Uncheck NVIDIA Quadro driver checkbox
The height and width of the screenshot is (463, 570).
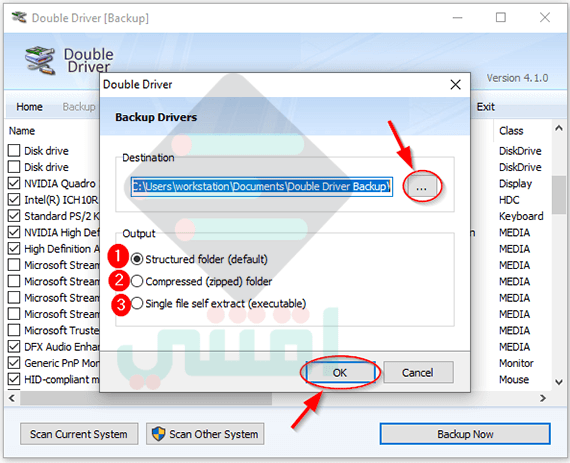pos(14,183)
